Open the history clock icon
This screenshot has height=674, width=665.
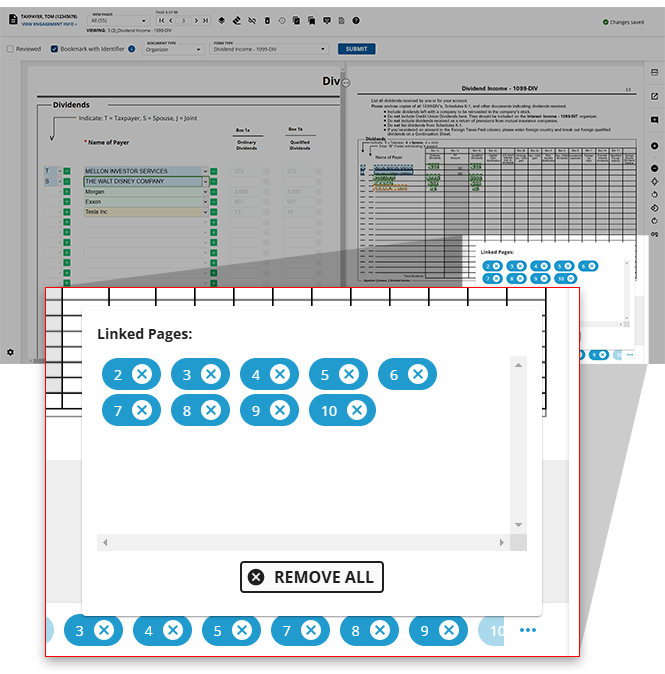[282, 21]
